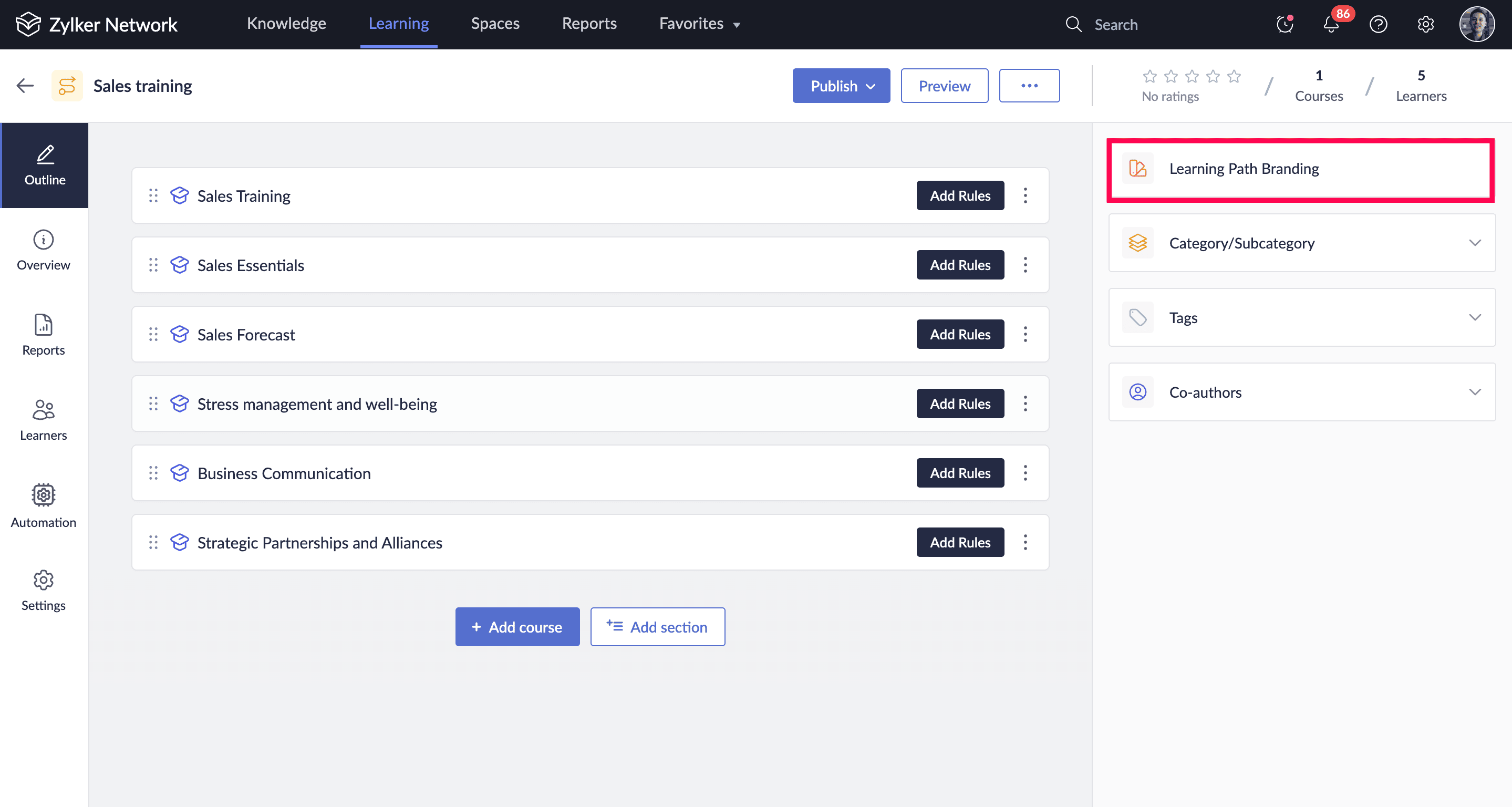
Task: Open Learners in the left sidebar
Action: [x=44, y=420]
